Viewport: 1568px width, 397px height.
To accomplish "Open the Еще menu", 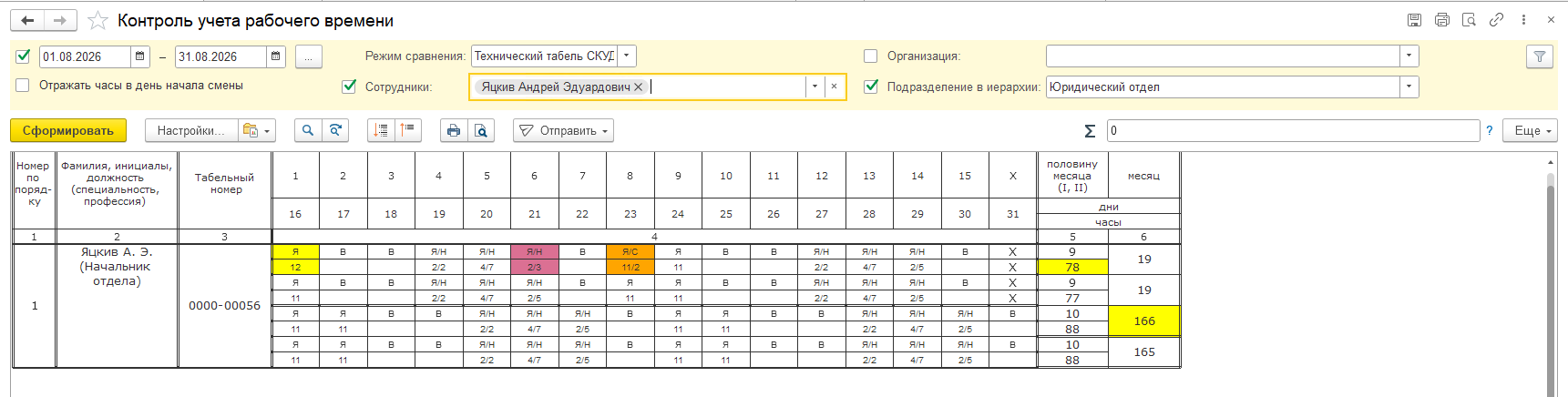I will (1530, 130).
